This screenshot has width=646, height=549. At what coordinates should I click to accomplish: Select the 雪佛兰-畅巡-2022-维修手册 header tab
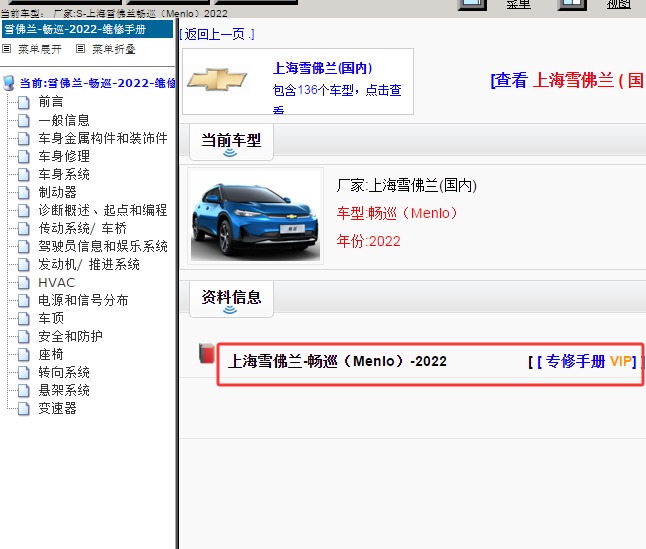coord(87,29)
